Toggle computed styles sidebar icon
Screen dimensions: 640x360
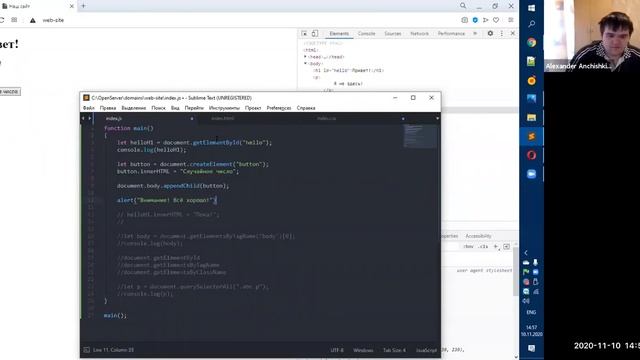point(507,247)
